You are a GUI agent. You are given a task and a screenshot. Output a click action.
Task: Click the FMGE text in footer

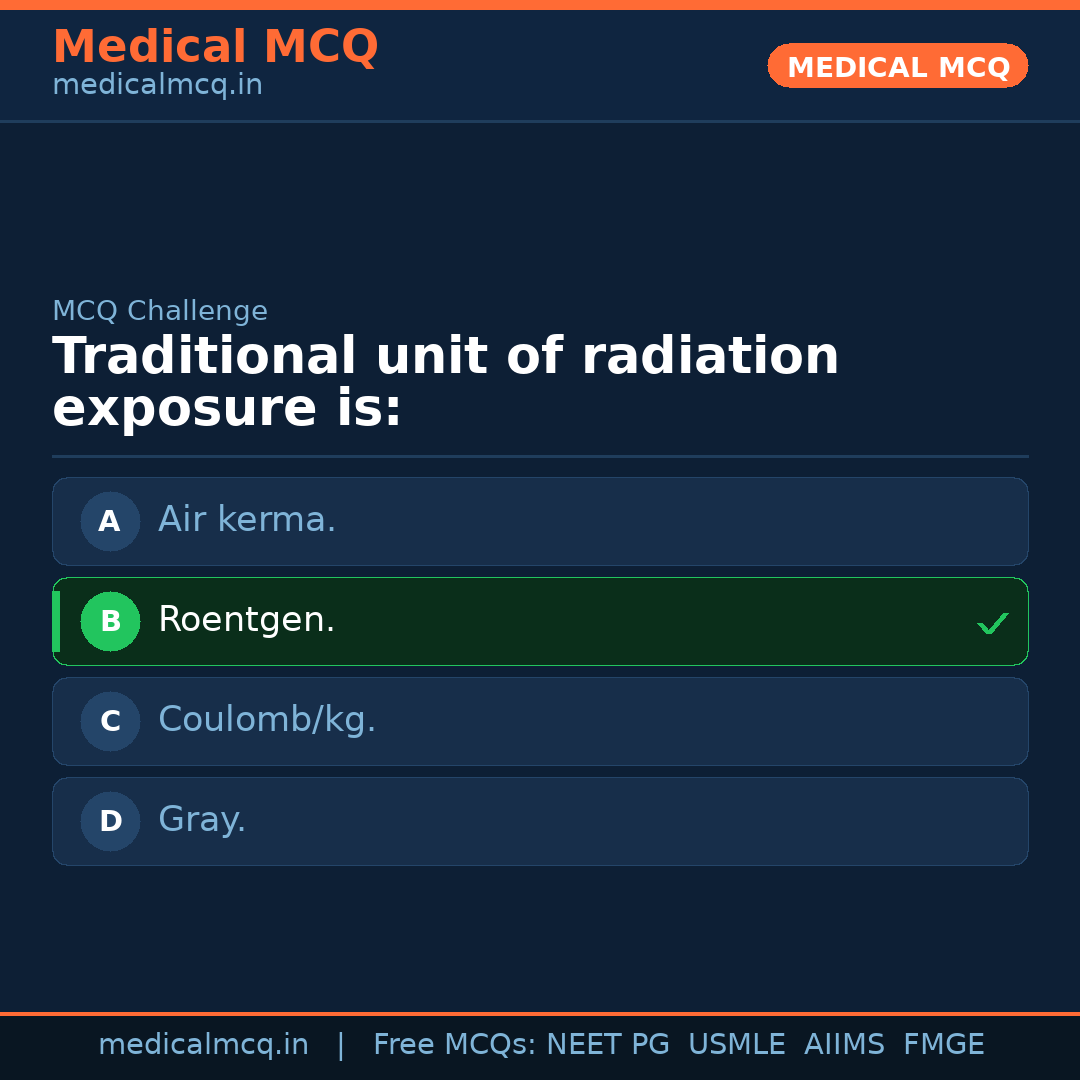click(x=943, y=1045)
